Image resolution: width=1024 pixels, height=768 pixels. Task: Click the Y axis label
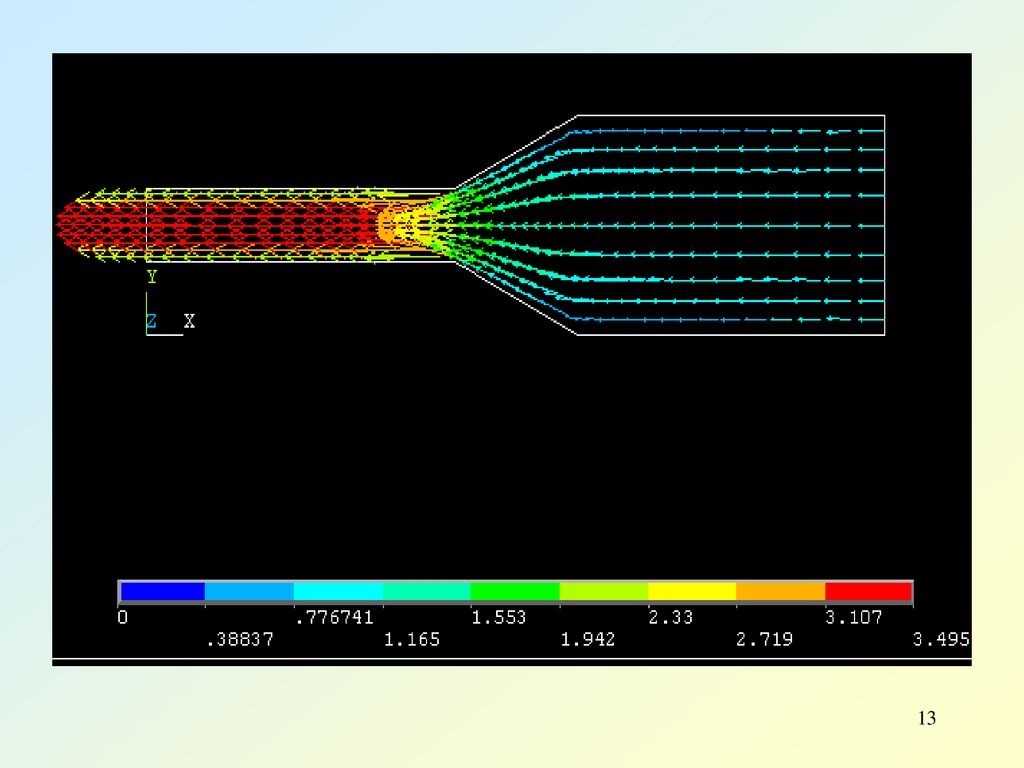[152, 277]
